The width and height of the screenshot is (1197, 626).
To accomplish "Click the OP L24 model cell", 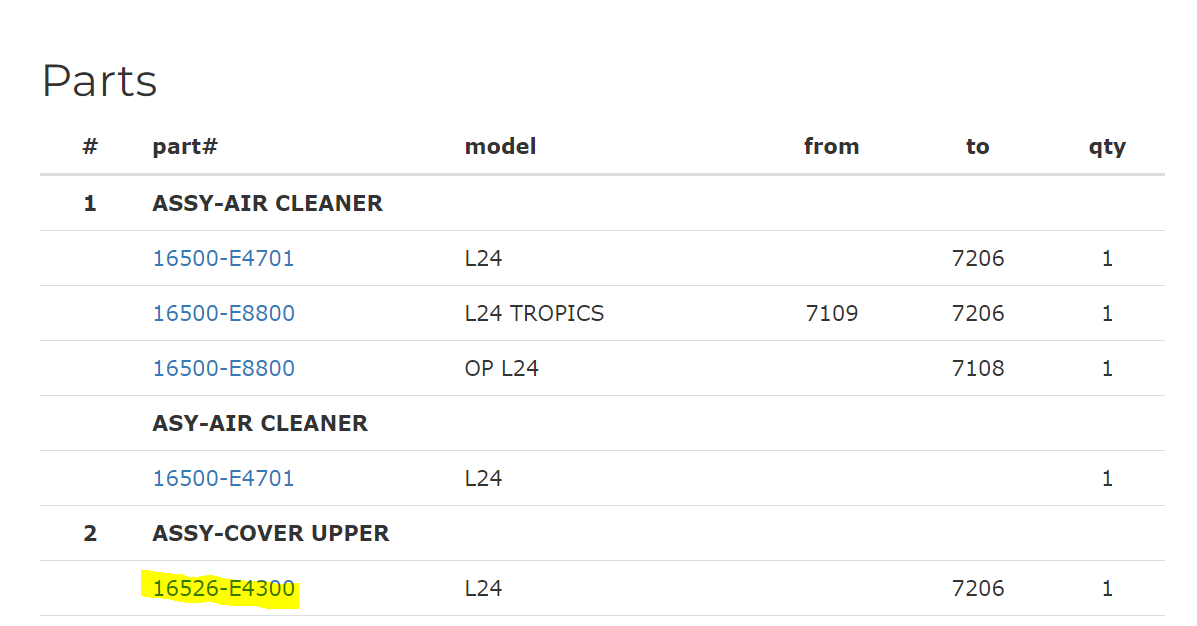I will (x=501, y=369).
